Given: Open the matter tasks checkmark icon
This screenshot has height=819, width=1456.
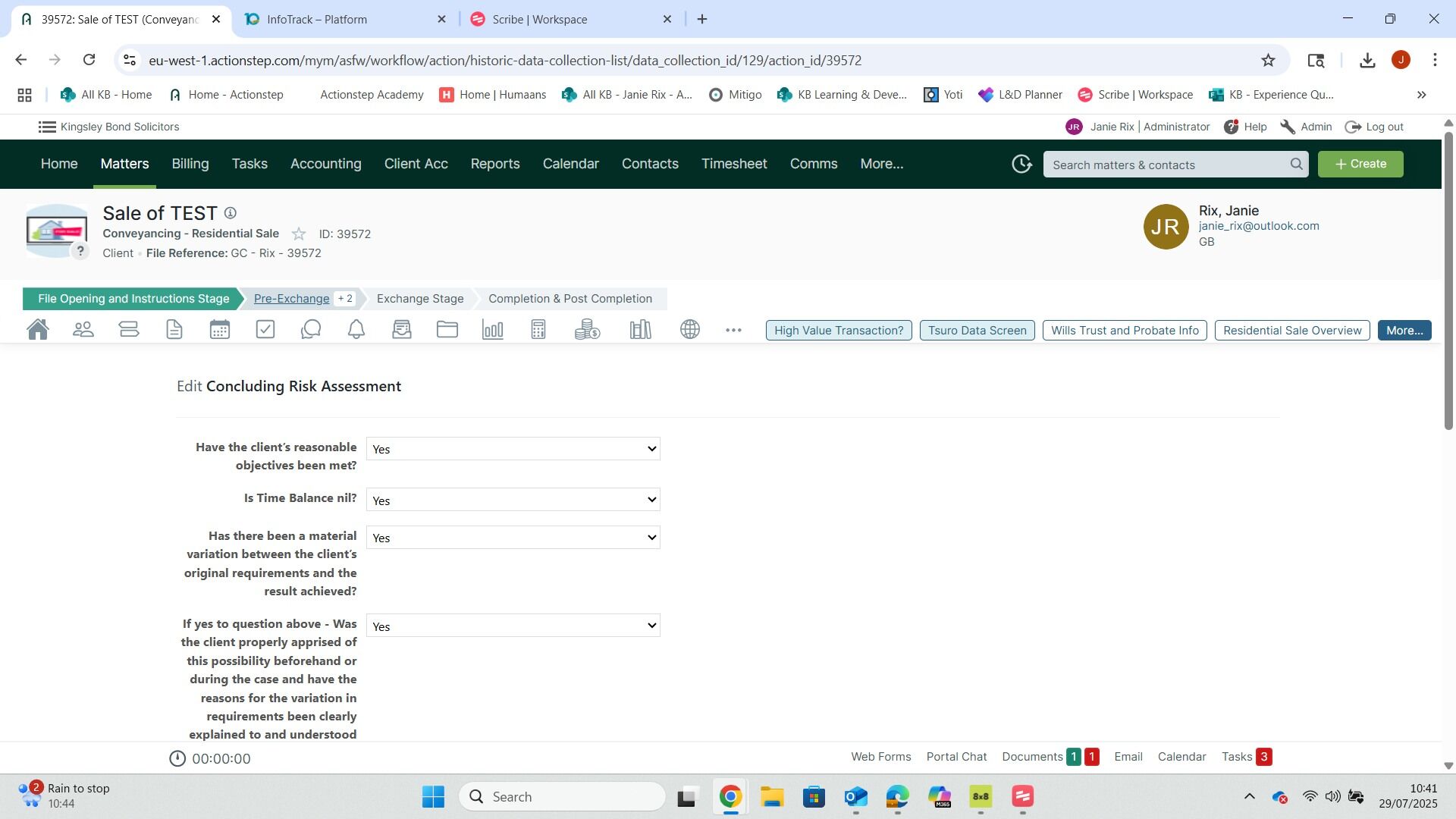Looking at the screenshot, I should tap(265, 330).
